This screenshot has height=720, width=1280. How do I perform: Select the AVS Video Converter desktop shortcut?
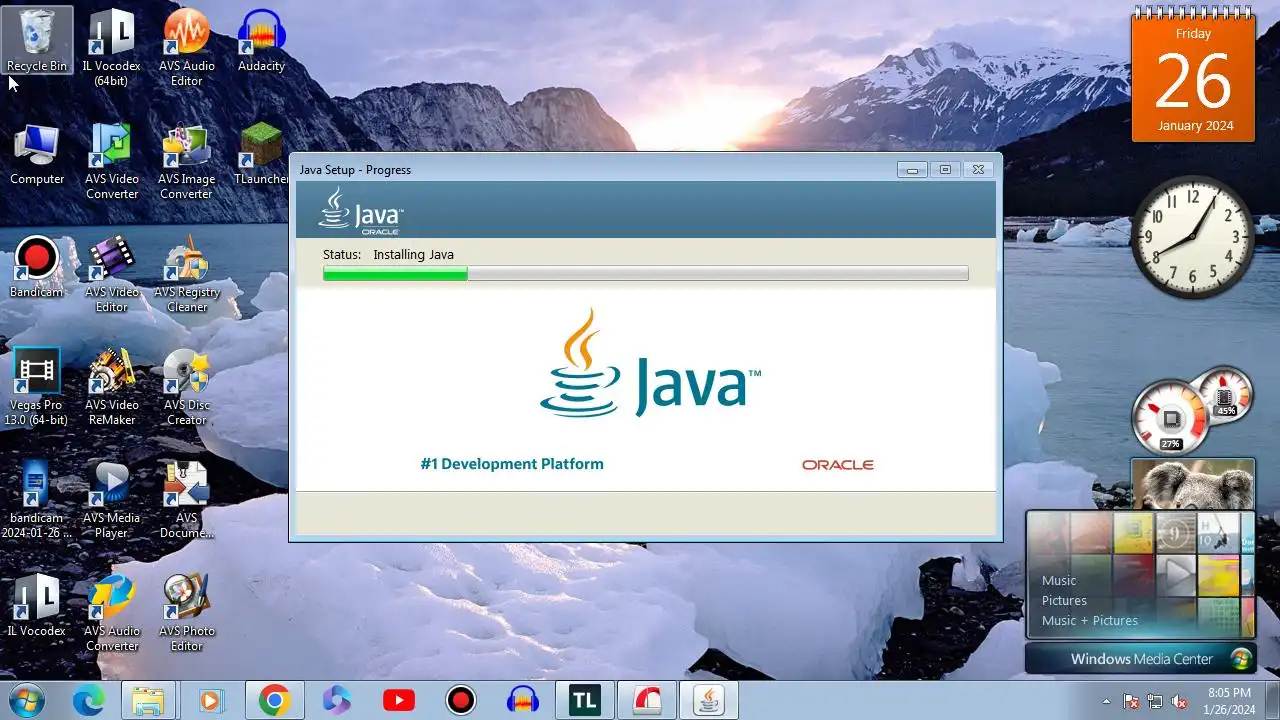(x=111, y=161)
